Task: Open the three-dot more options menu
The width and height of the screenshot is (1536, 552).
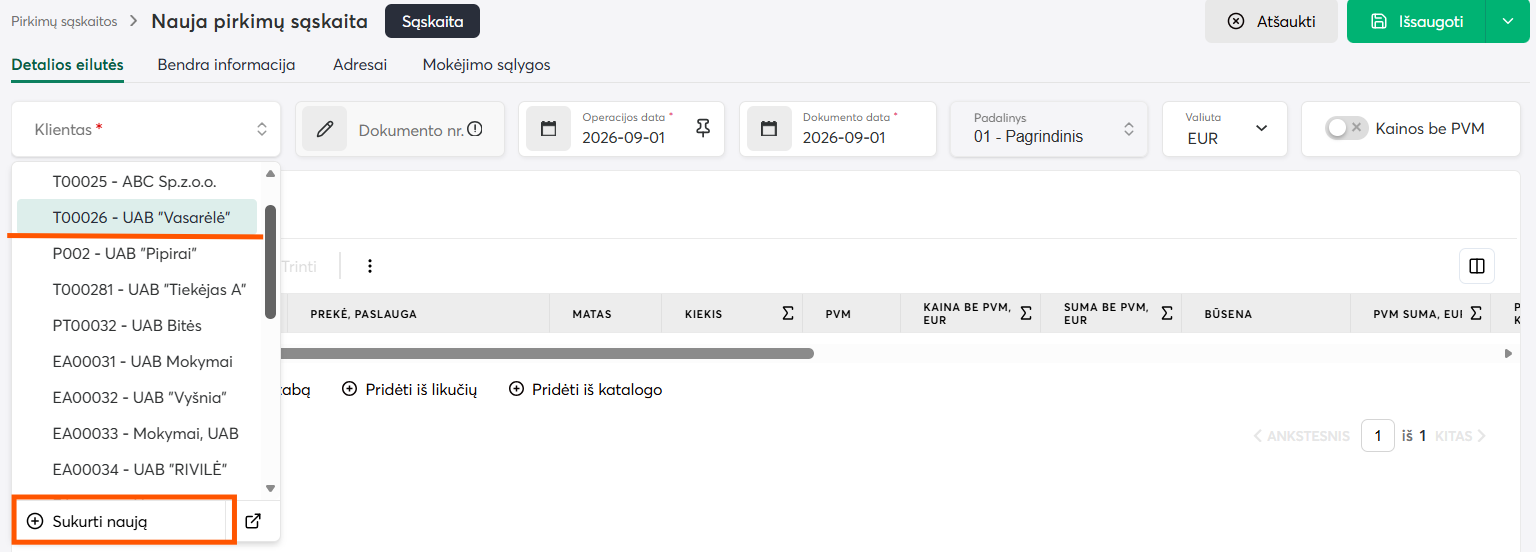Action: coord(370,266)
